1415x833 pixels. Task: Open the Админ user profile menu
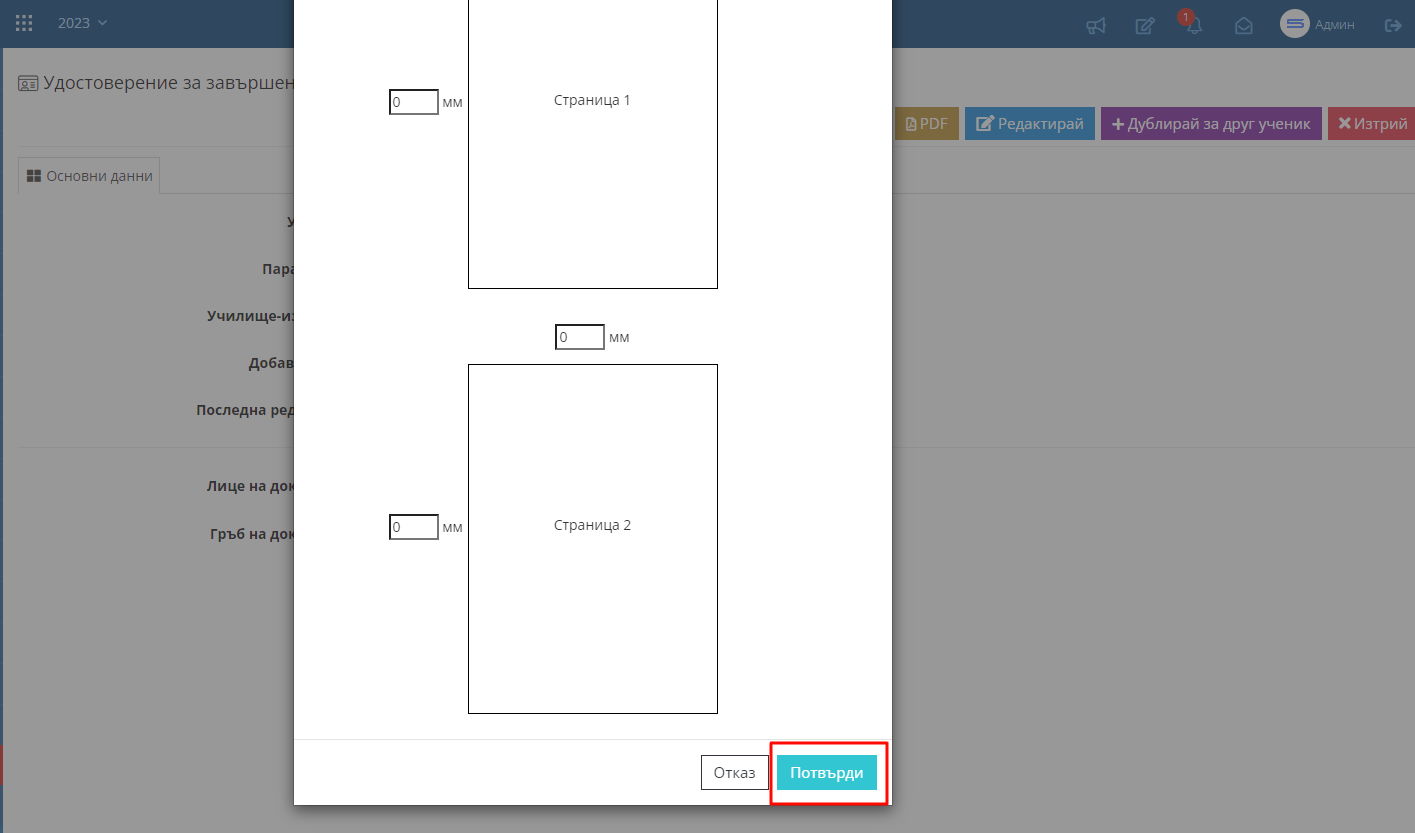click(1317, 25)
